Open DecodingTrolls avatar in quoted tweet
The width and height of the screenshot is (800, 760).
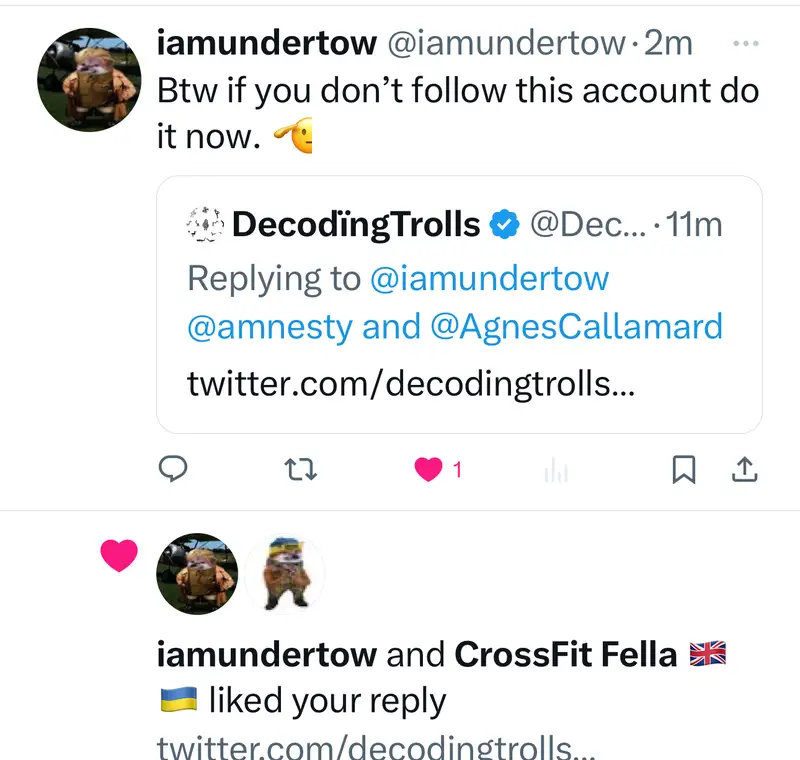(x=204, y=225)
